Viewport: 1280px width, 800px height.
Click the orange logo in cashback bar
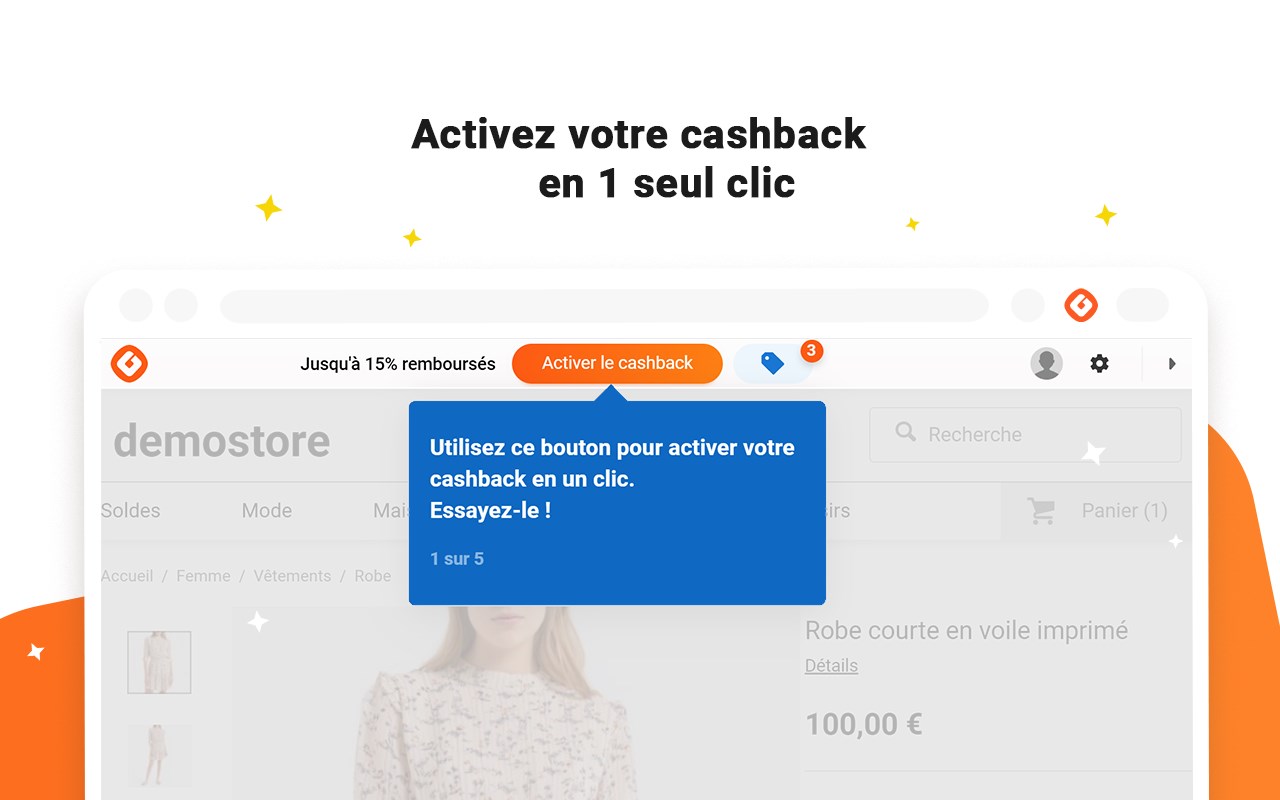point(129,364)
